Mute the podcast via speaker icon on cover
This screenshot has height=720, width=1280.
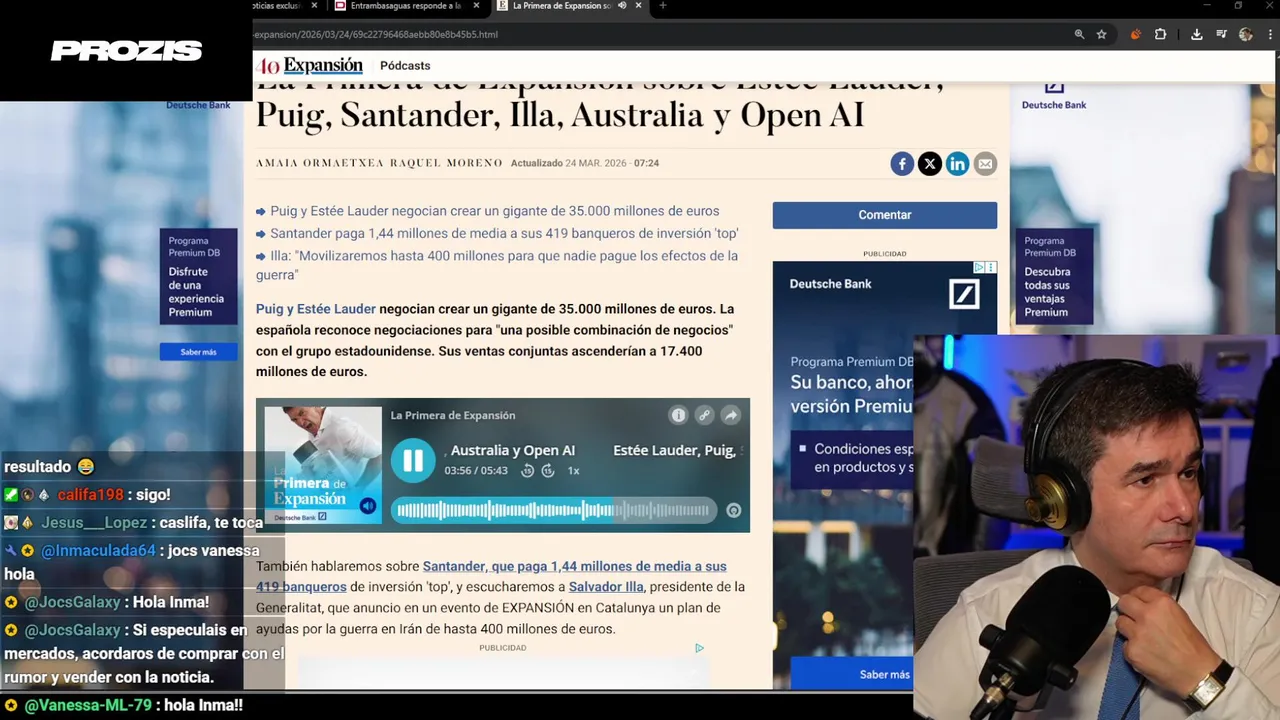(x=368, y=506)
